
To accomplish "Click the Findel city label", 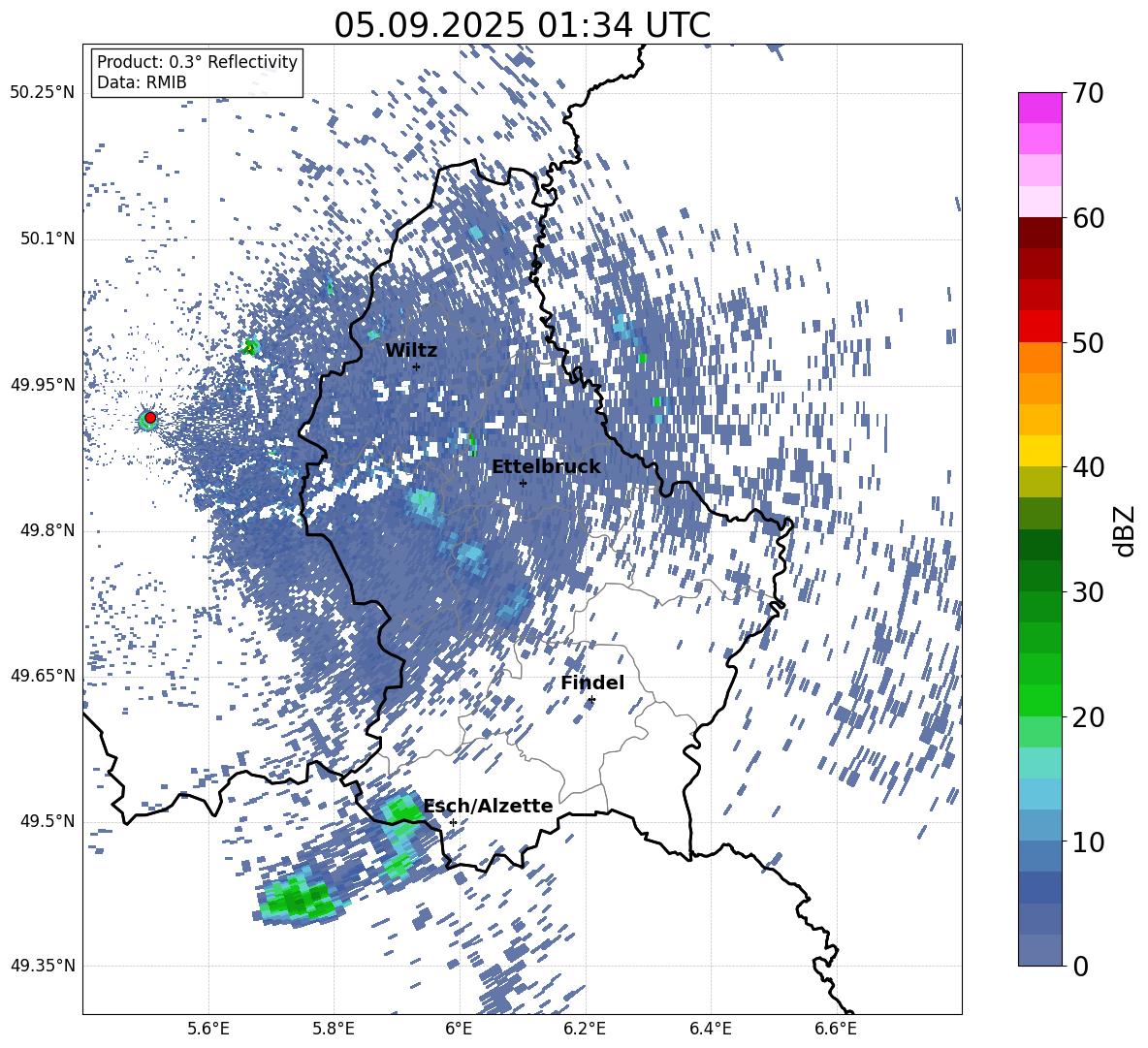I will (x=592, y=683).
